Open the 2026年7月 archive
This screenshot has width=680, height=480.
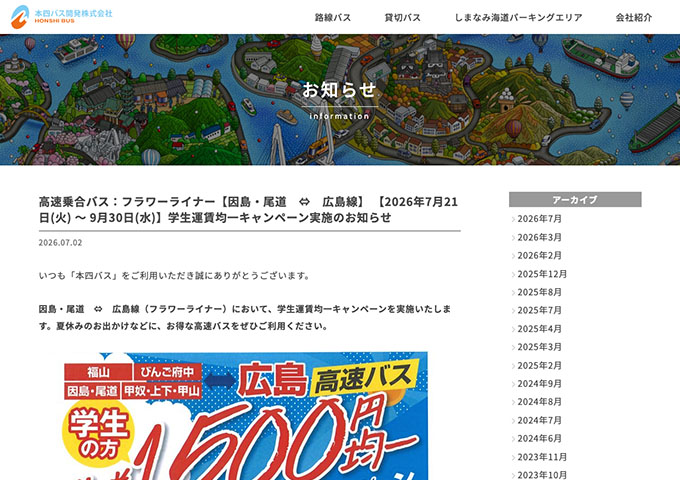[539, 219]
